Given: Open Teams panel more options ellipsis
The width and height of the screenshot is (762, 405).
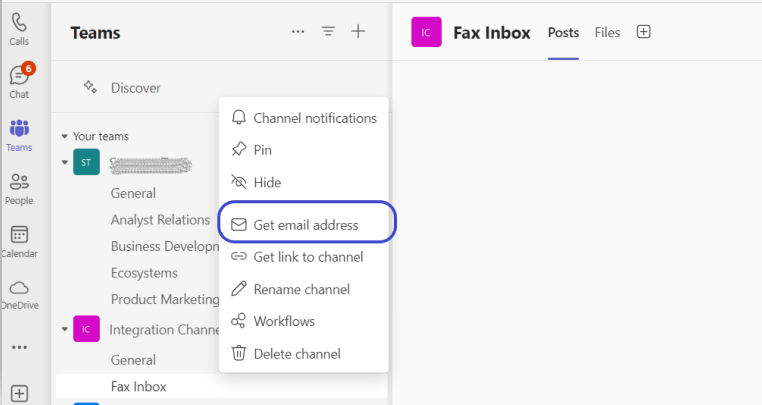Looking at the screenshot, I should pos(298,32).
